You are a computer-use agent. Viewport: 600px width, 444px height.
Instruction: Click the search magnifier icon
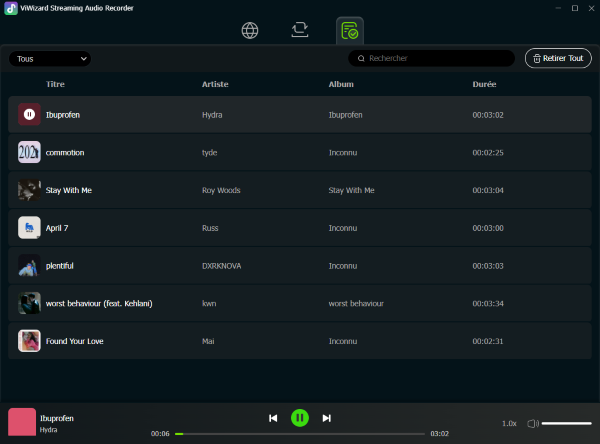point(361,59)
